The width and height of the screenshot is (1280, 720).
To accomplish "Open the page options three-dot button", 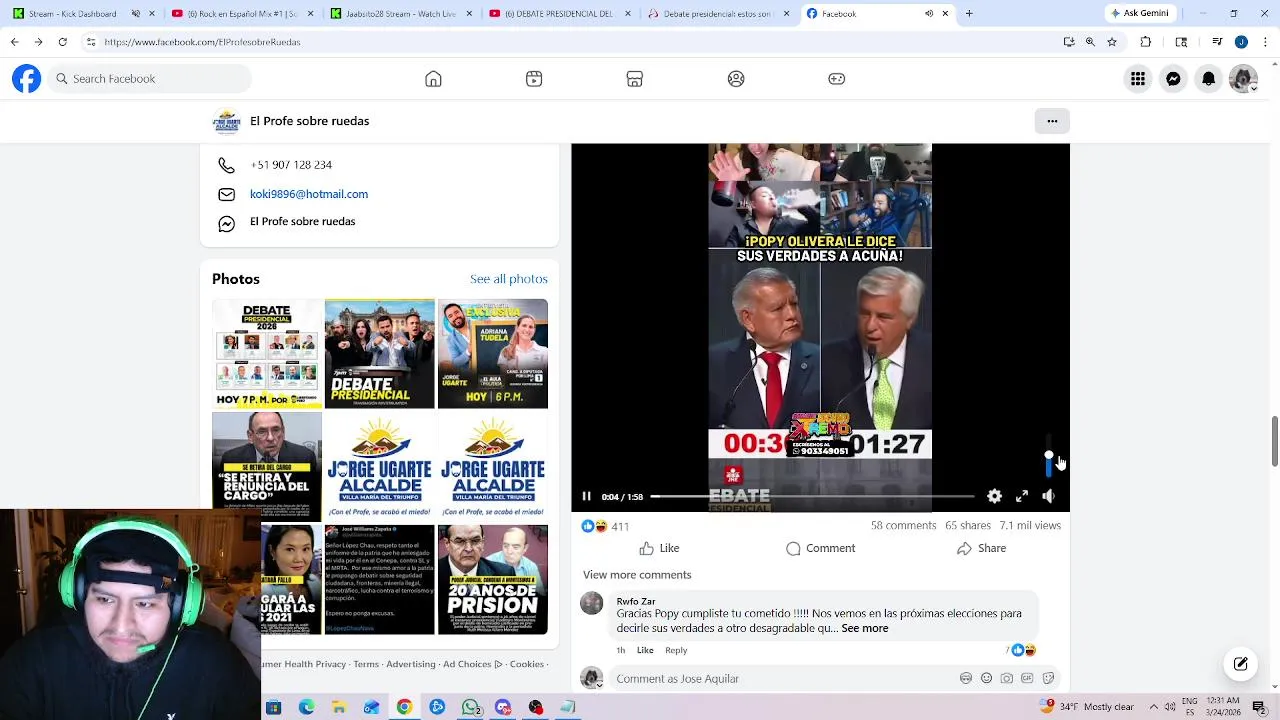I will click(1052, 121).
